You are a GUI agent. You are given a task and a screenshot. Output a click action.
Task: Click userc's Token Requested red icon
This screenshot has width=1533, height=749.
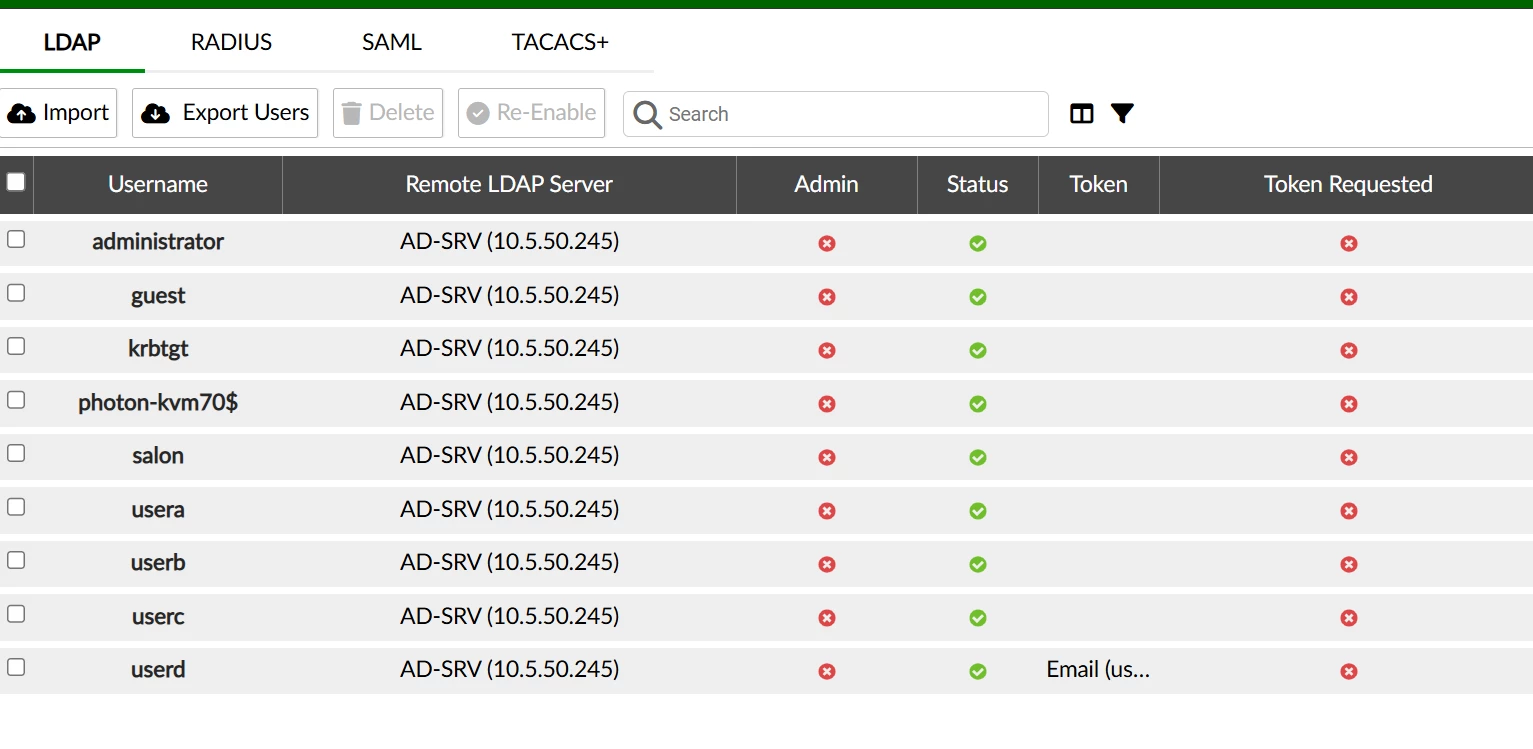1348,618
